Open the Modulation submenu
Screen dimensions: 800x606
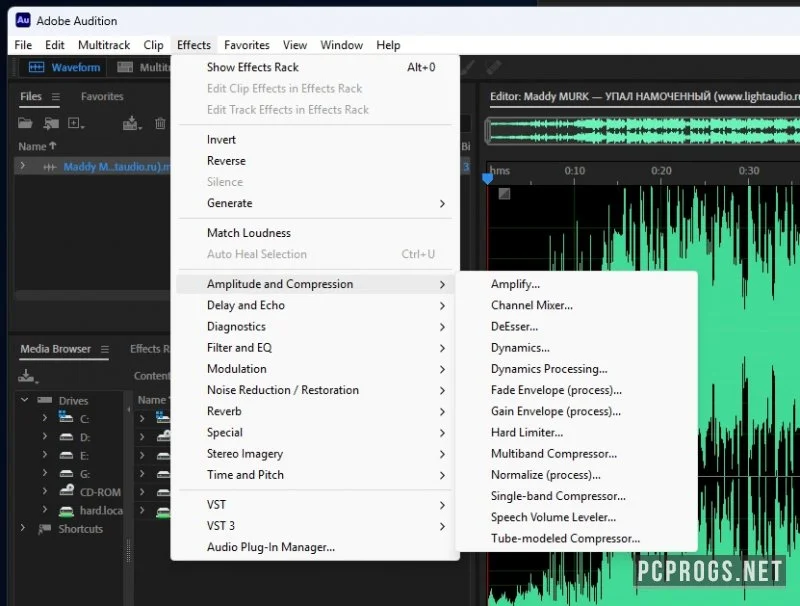[x=315, y=369]
